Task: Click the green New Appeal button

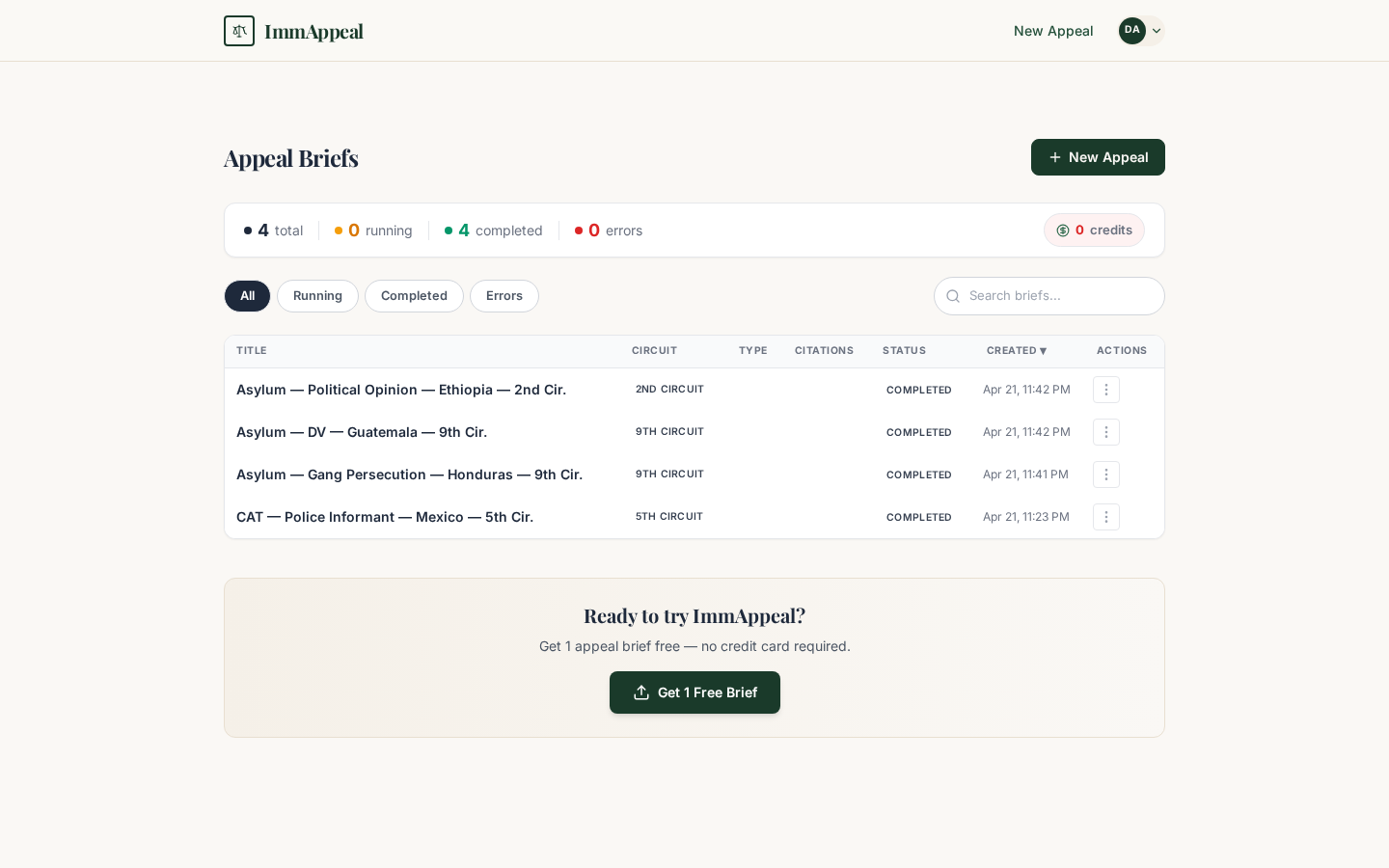Action: (x=1098, y=157)
